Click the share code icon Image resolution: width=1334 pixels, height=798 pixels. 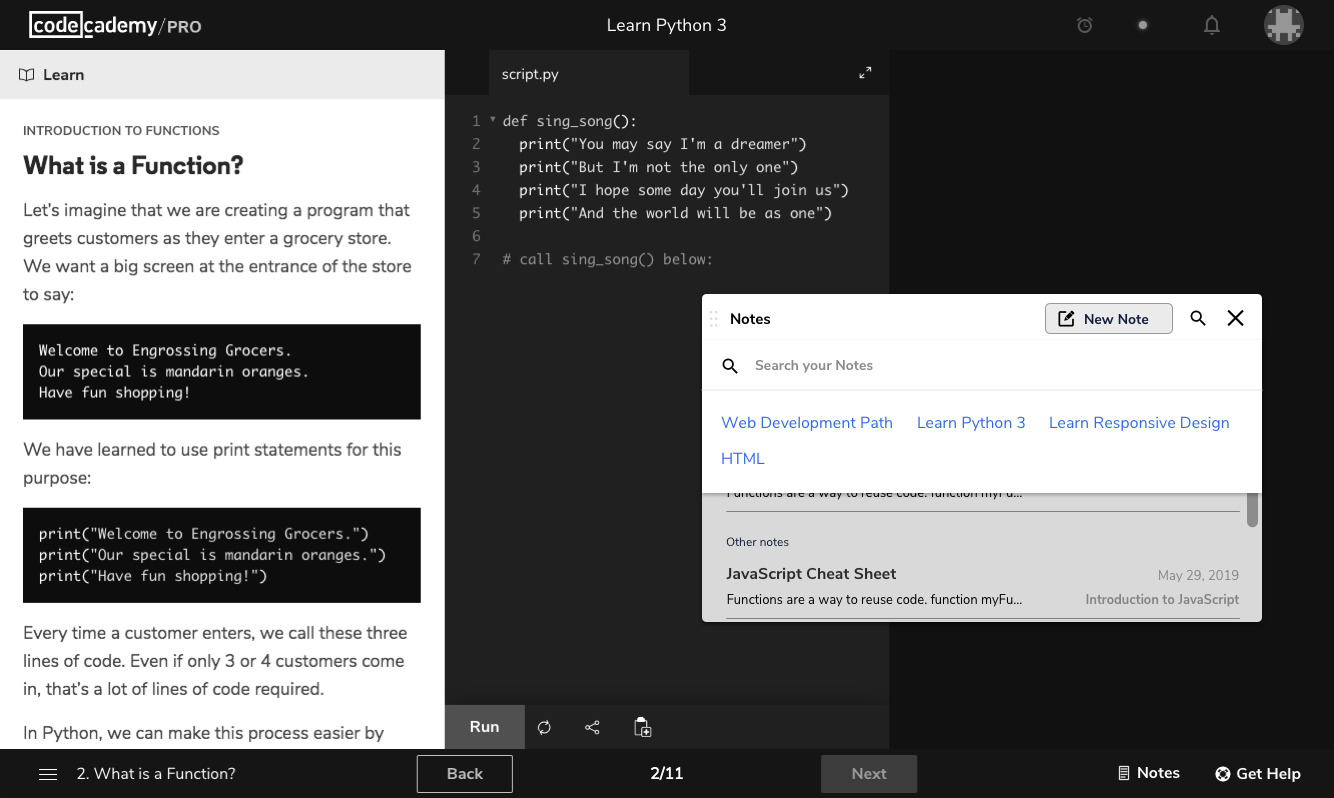(x=592, y=727)
